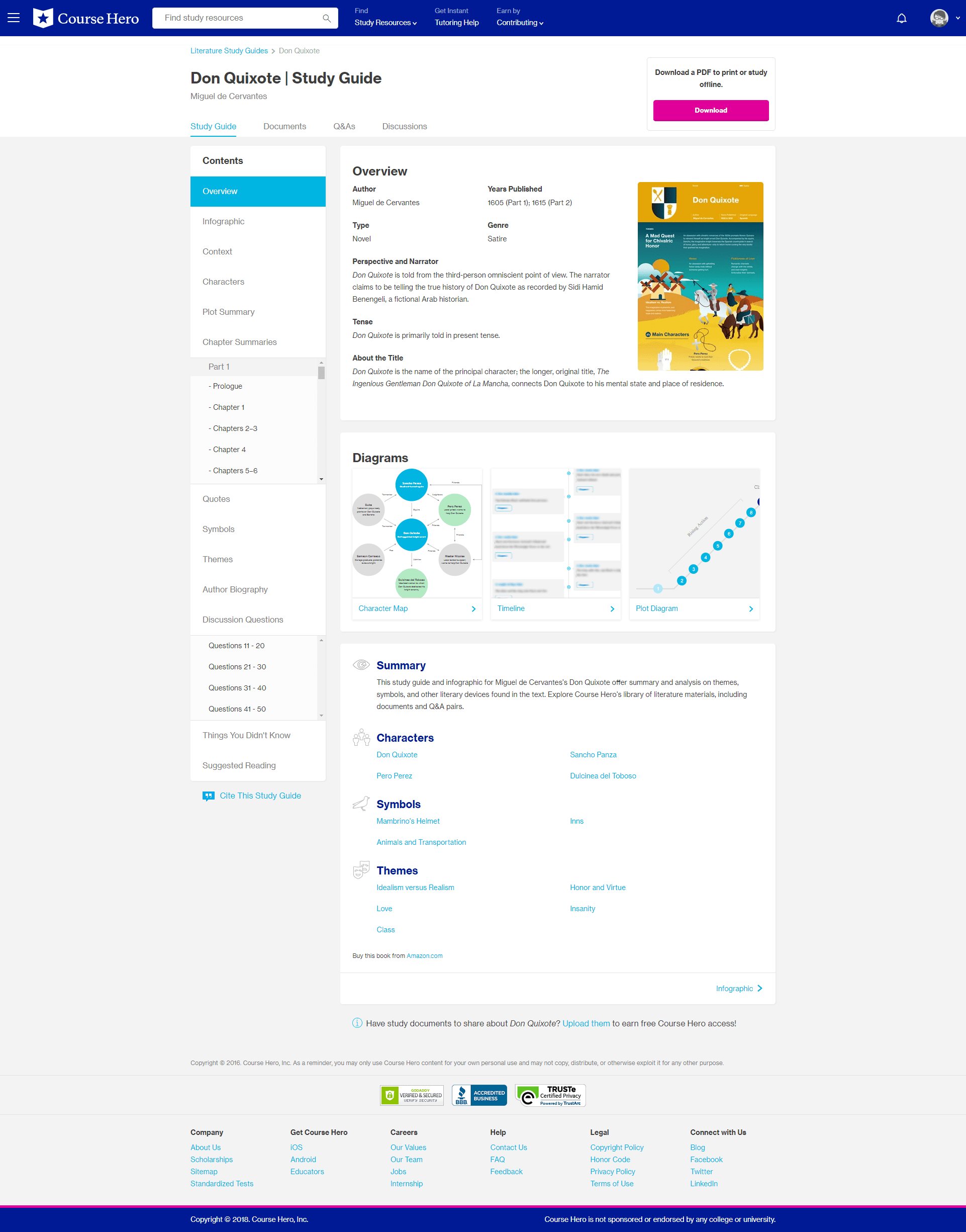Click chapter list scroll-down arrow

pyautogui.click(x=321, y=479)
